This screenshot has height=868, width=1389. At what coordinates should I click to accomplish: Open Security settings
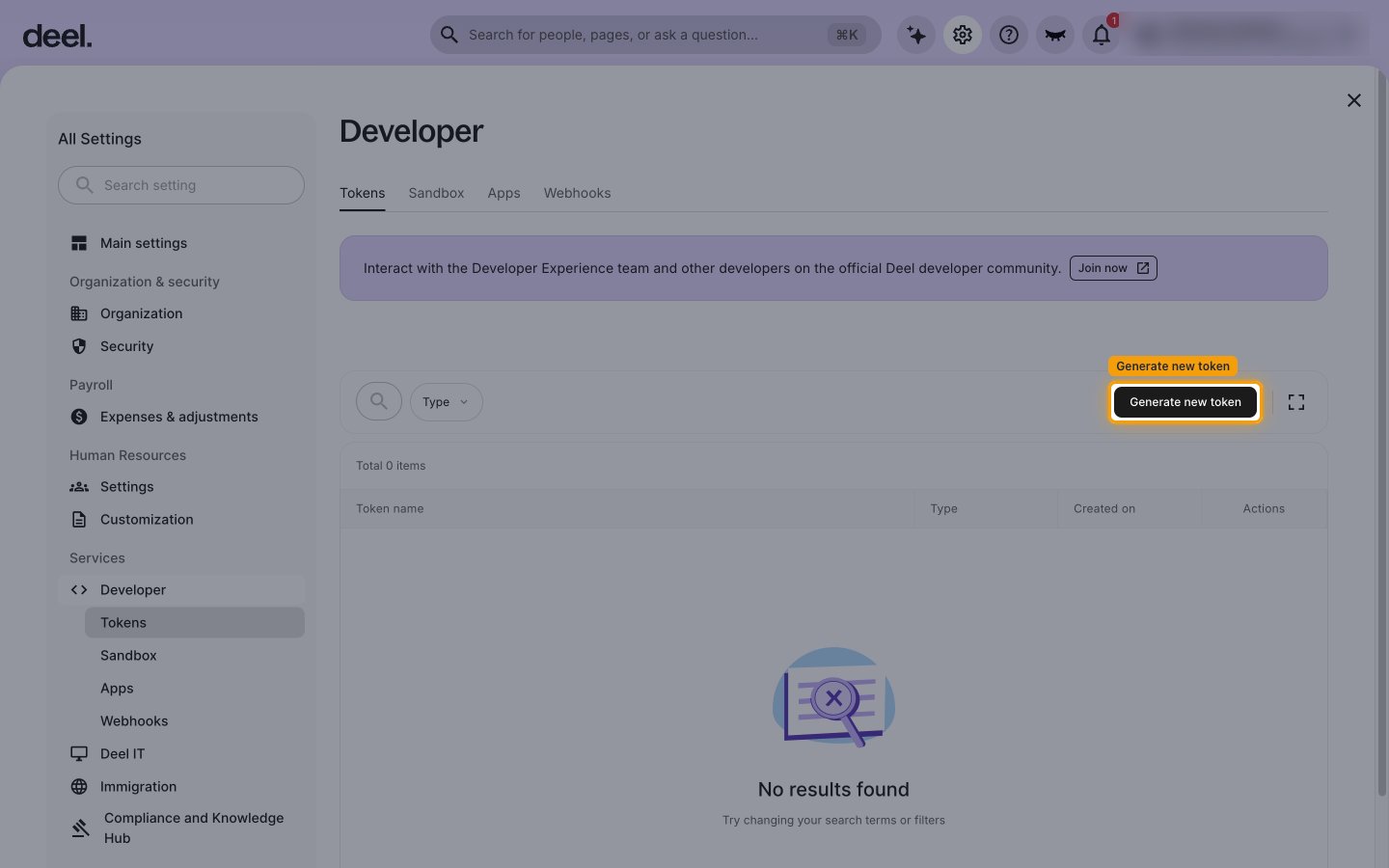point(181,346)
